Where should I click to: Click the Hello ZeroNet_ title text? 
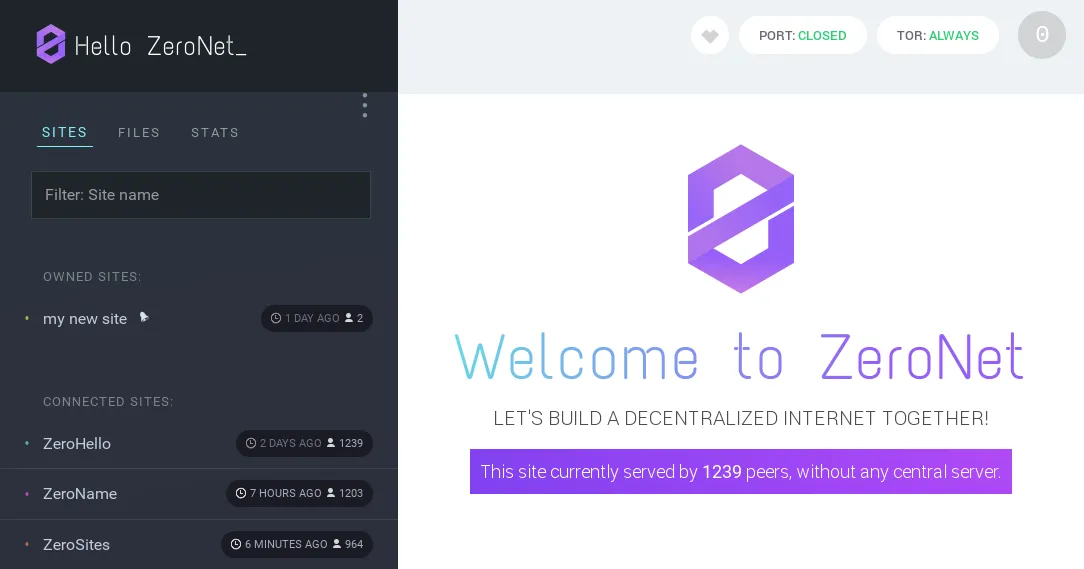tap(160, 46)
